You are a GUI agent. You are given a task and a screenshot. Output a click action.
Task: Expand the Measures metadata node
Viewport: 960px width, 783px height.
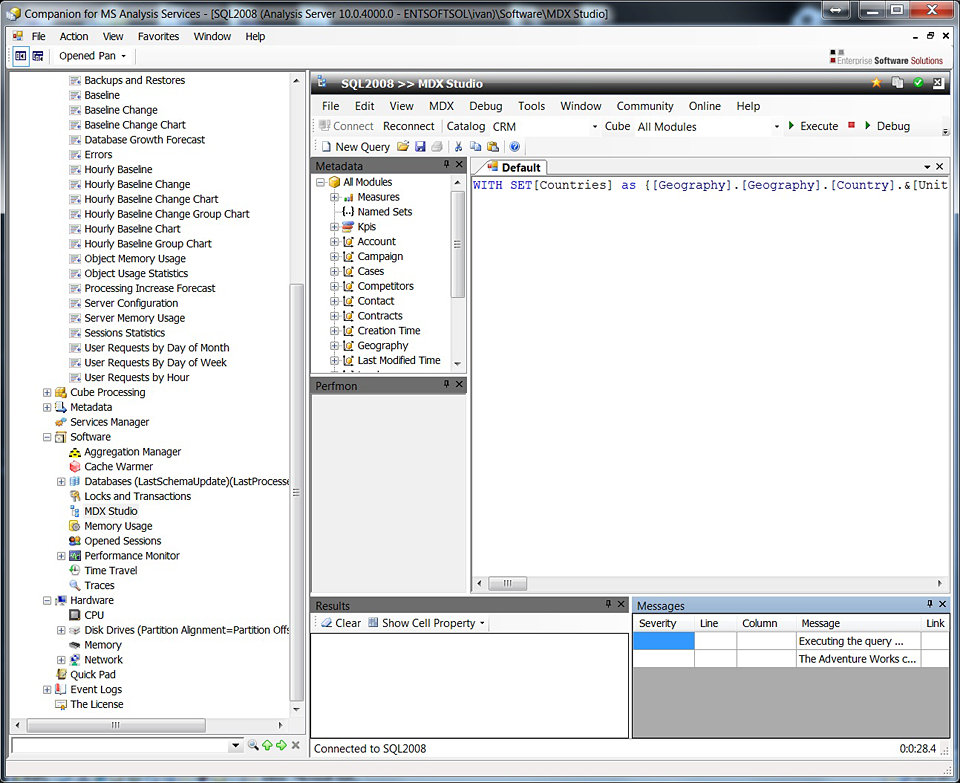click(x=334, y=197)
